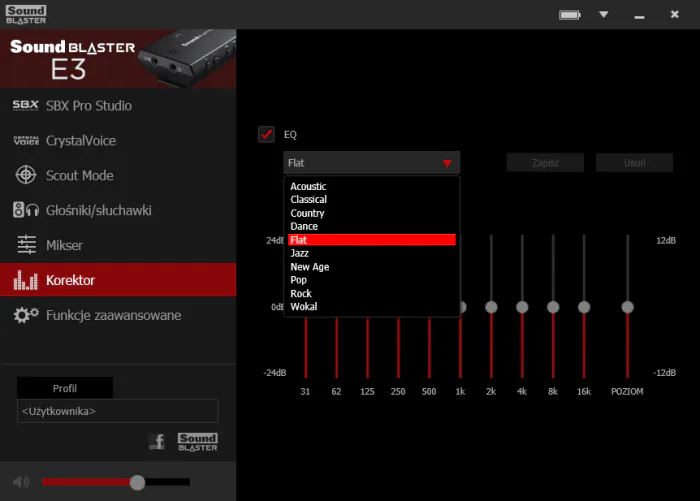Toggle the EQ checkbox
The height and width of the screenshot is (501, 700).
267,134
